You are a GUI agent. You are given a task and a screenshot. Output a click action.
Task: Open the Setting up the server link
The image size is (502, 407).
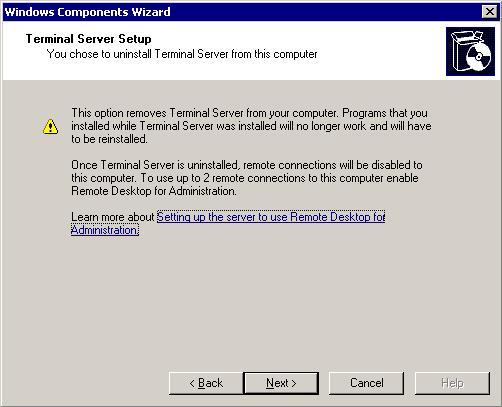tap(271, 217)
